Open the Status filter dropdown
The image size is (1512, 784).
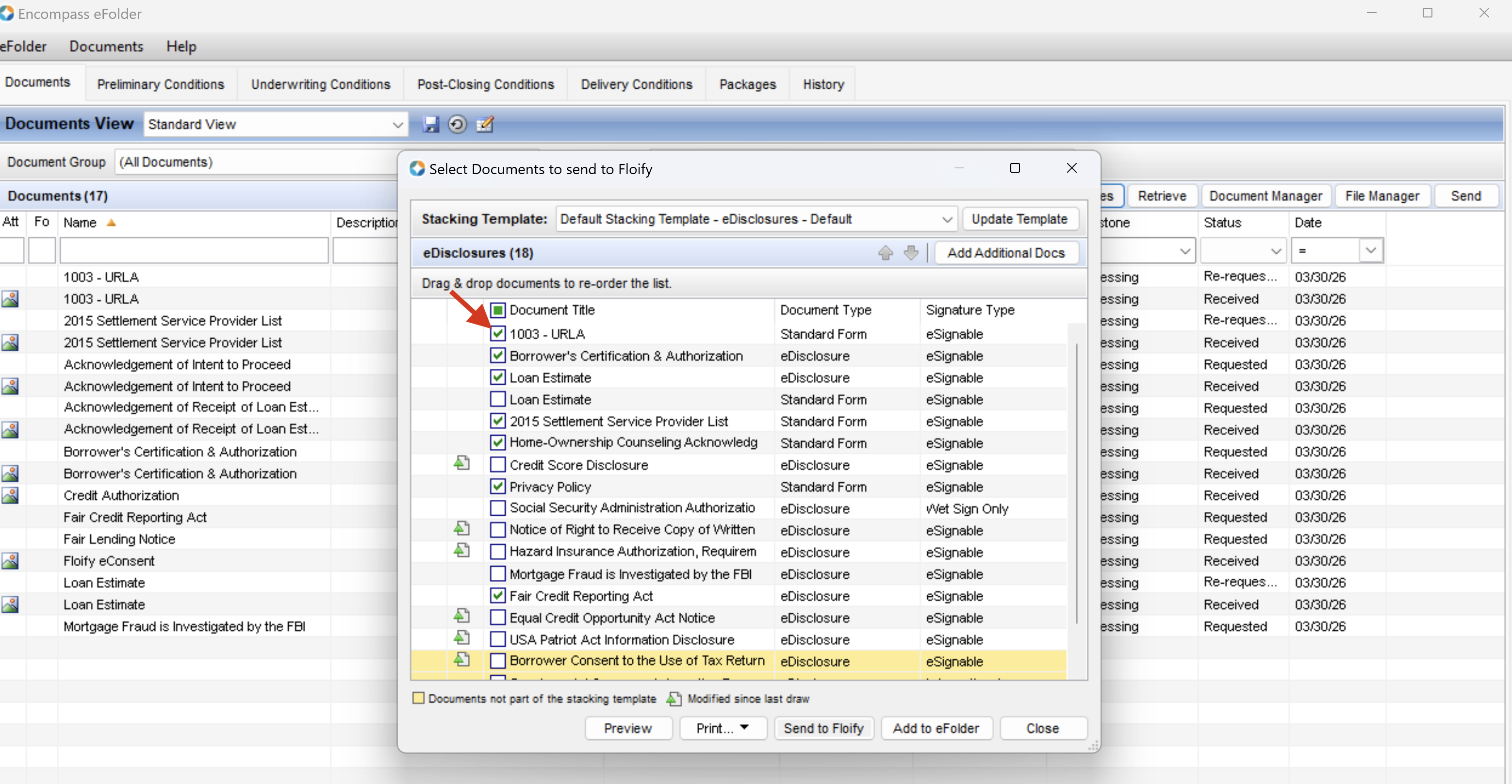1276,251
